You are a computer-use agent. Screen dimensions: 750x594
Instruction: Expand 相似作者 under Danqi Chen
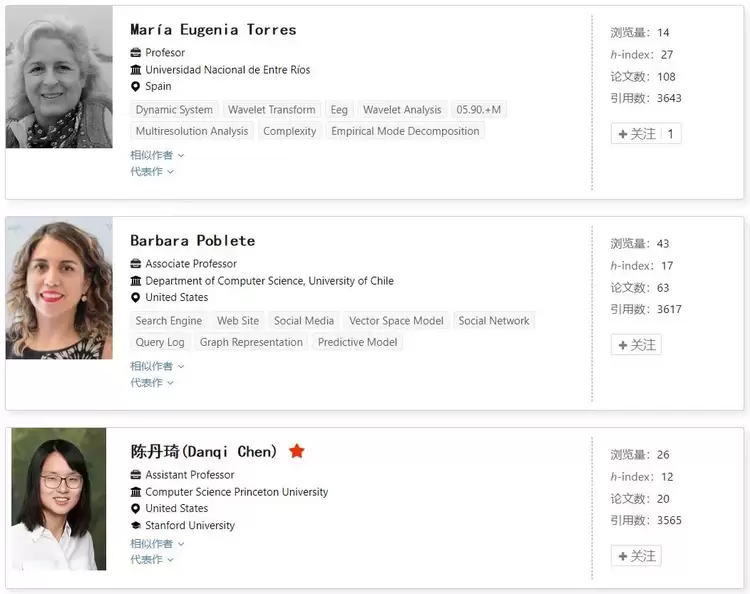157,543
